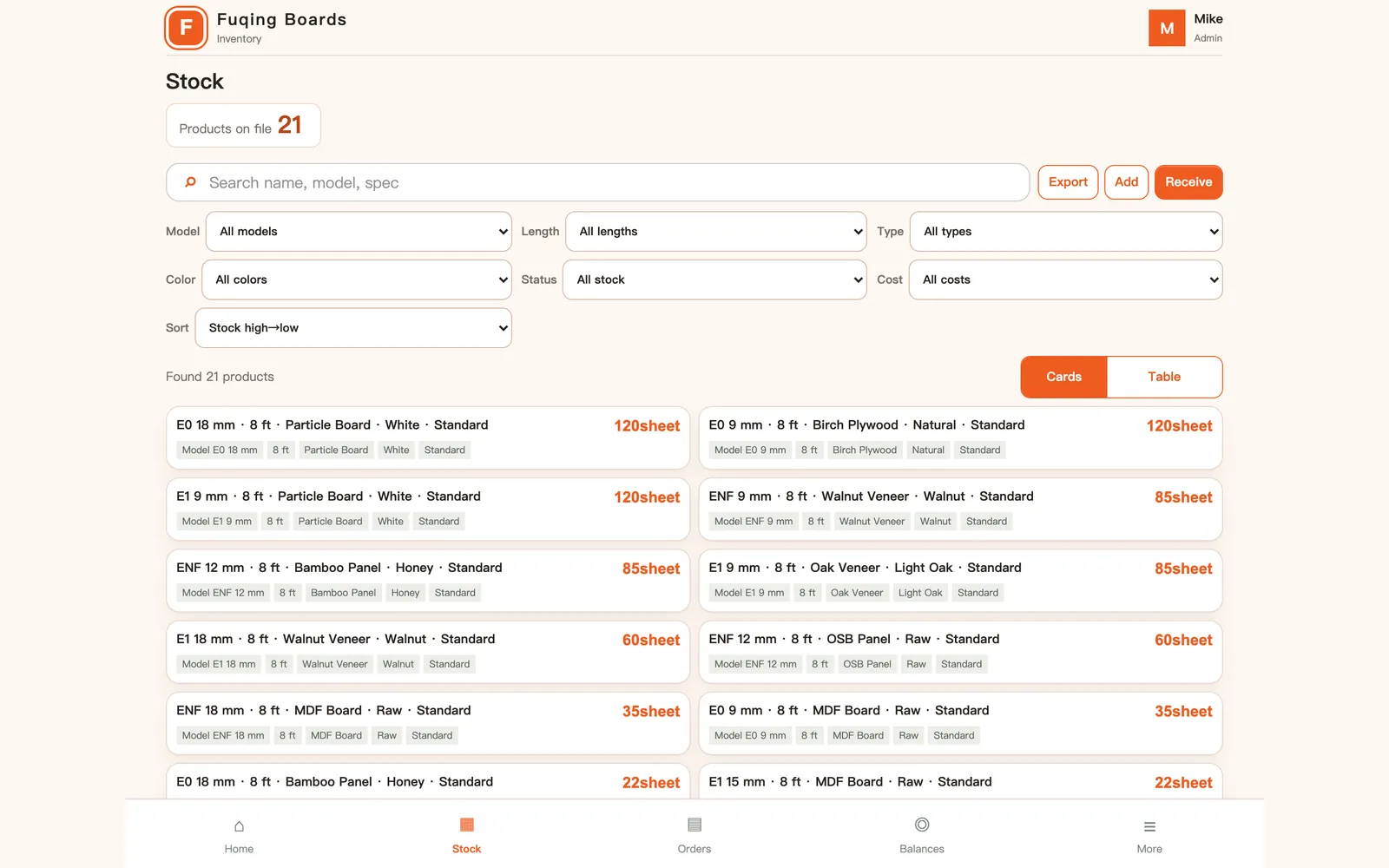
Task: Click the Mike Admin name label
Action: coord(1208,28)
